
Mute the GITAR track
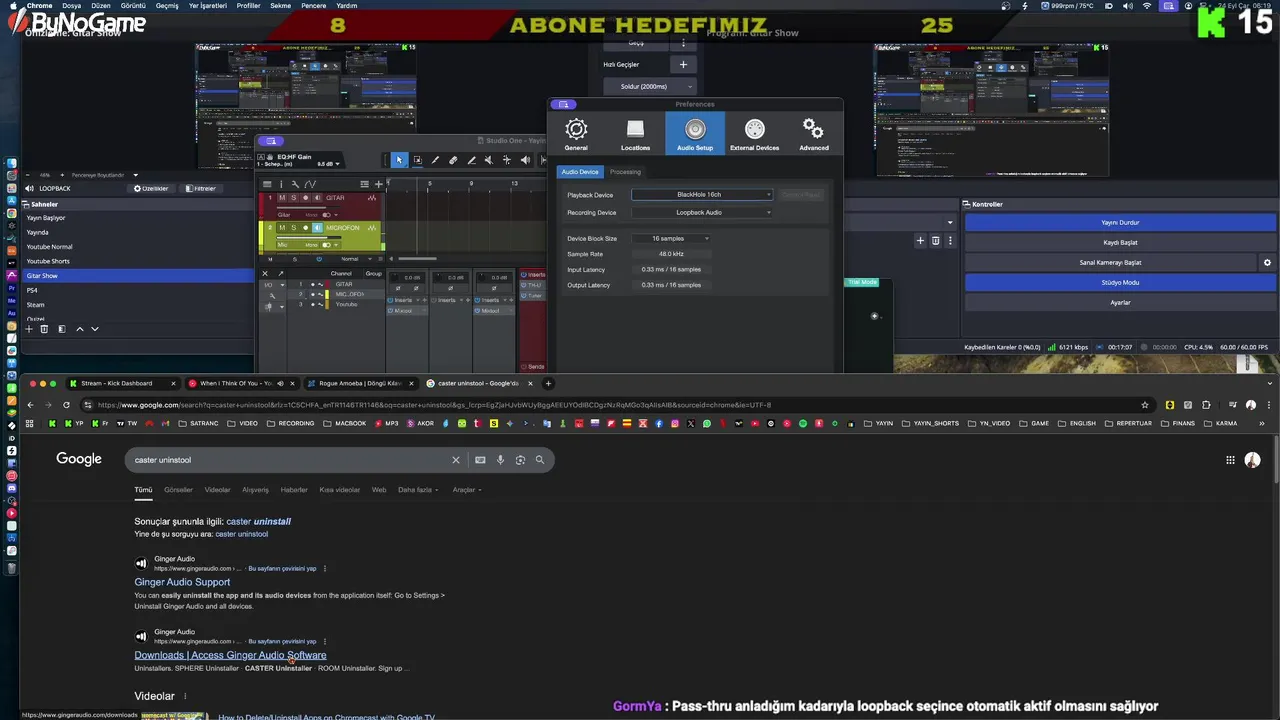[282, 198]
